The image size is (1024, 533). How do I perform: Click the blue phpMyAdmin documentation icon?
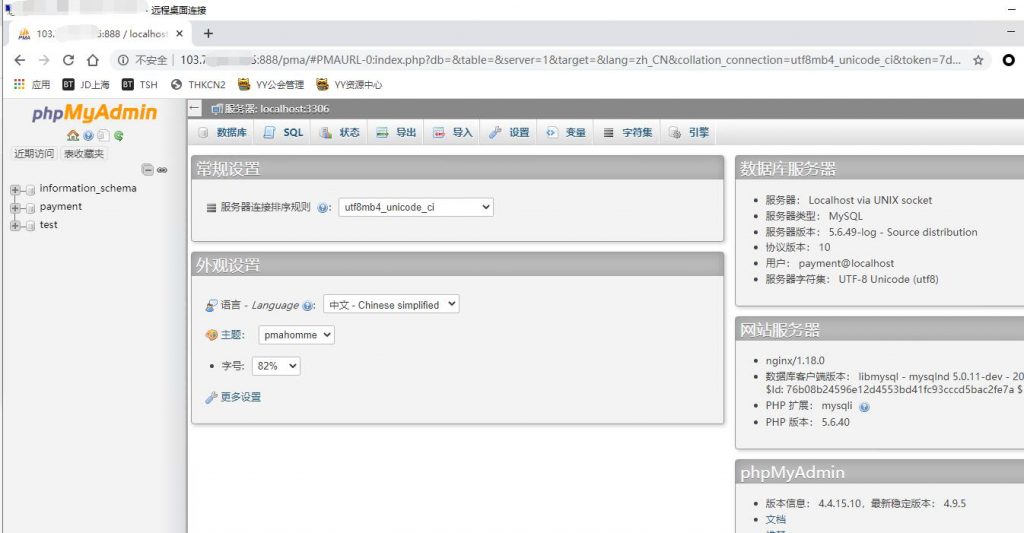tap(88, 136)
